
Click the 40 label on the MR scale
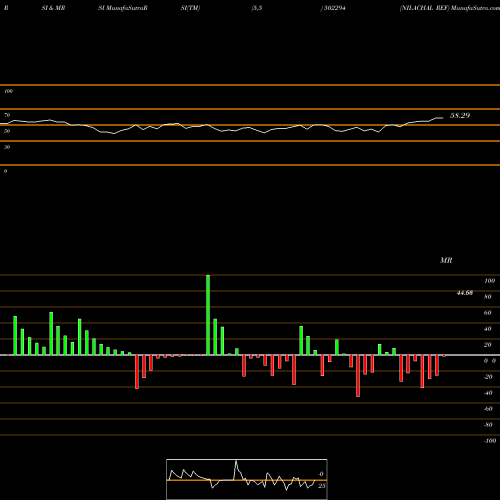coord(487,329)
